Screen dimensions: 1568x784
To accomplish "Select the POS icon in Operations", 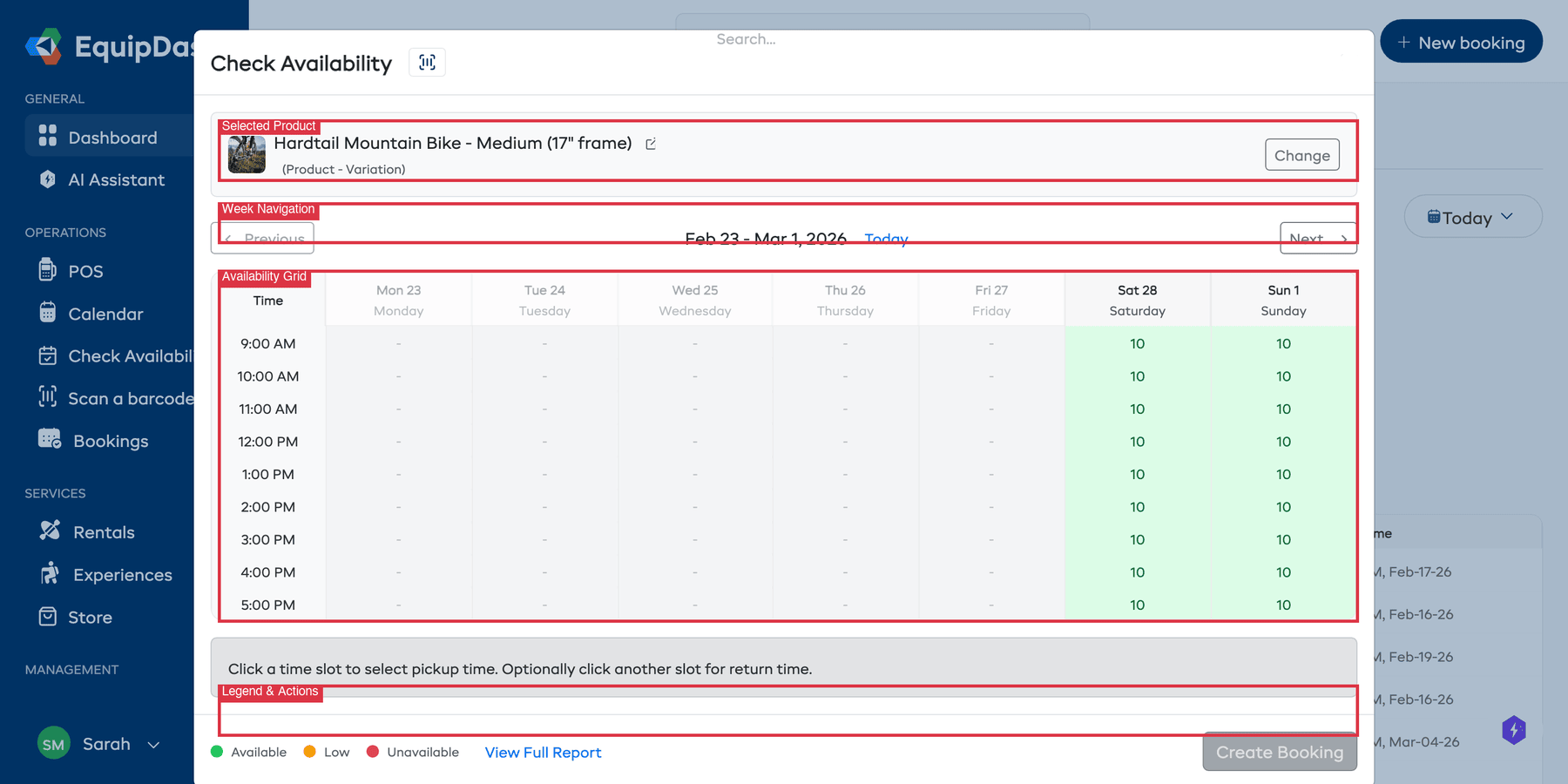I will point(48,270).
